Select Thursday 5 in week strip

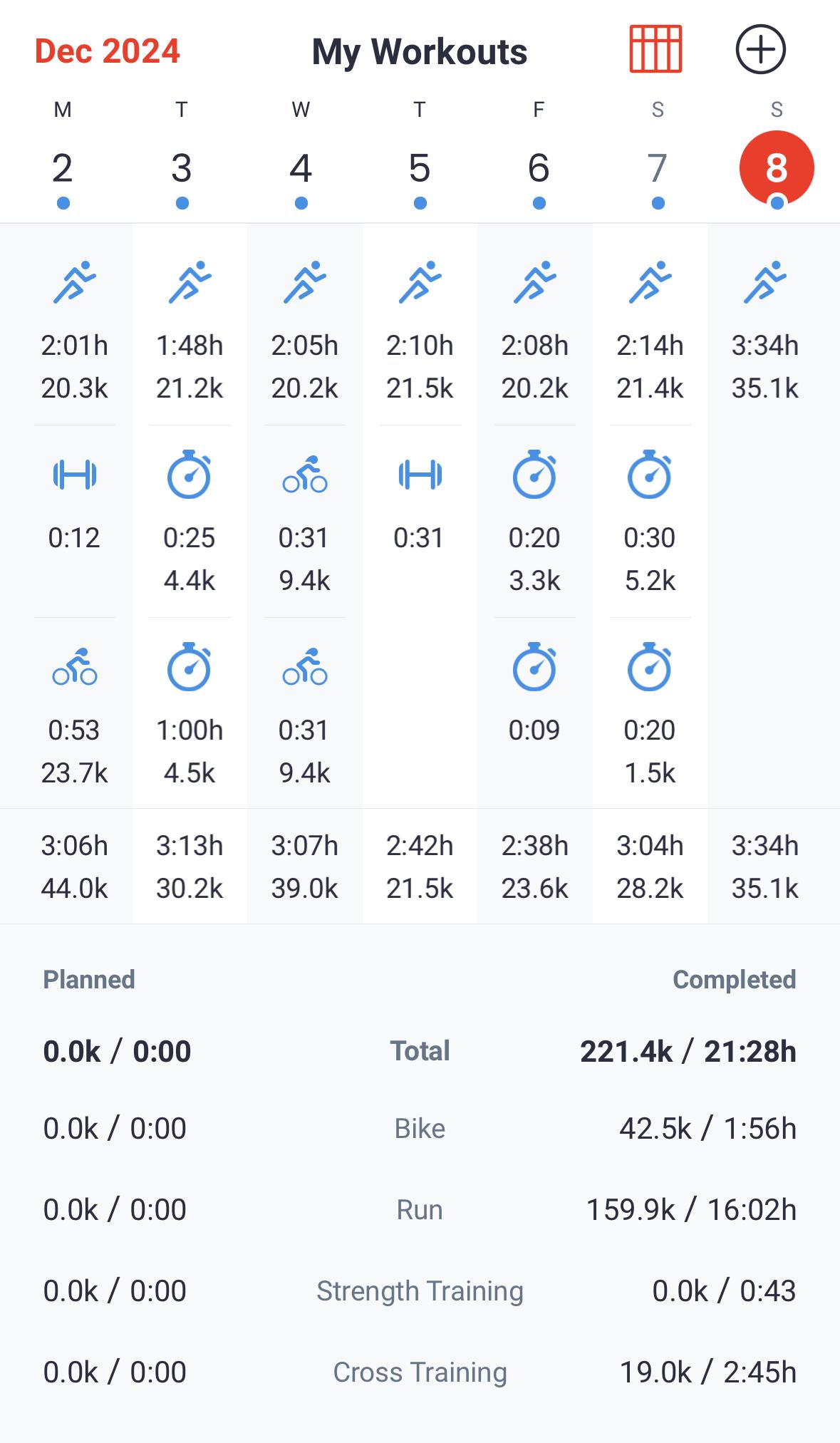pyautogui.click(x=420, y=169)
